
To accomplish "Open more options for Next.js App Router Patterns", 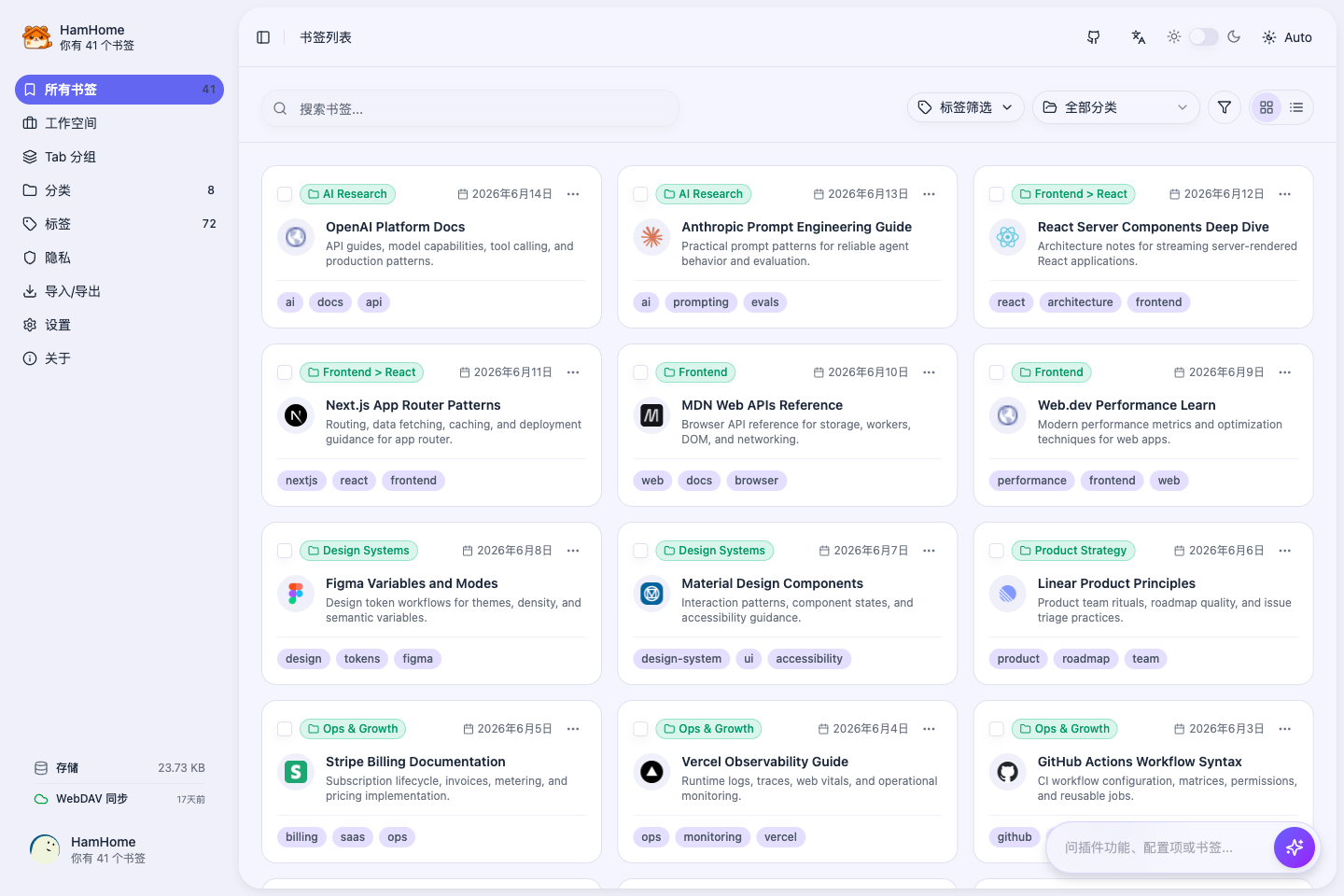I will (573, 372).
